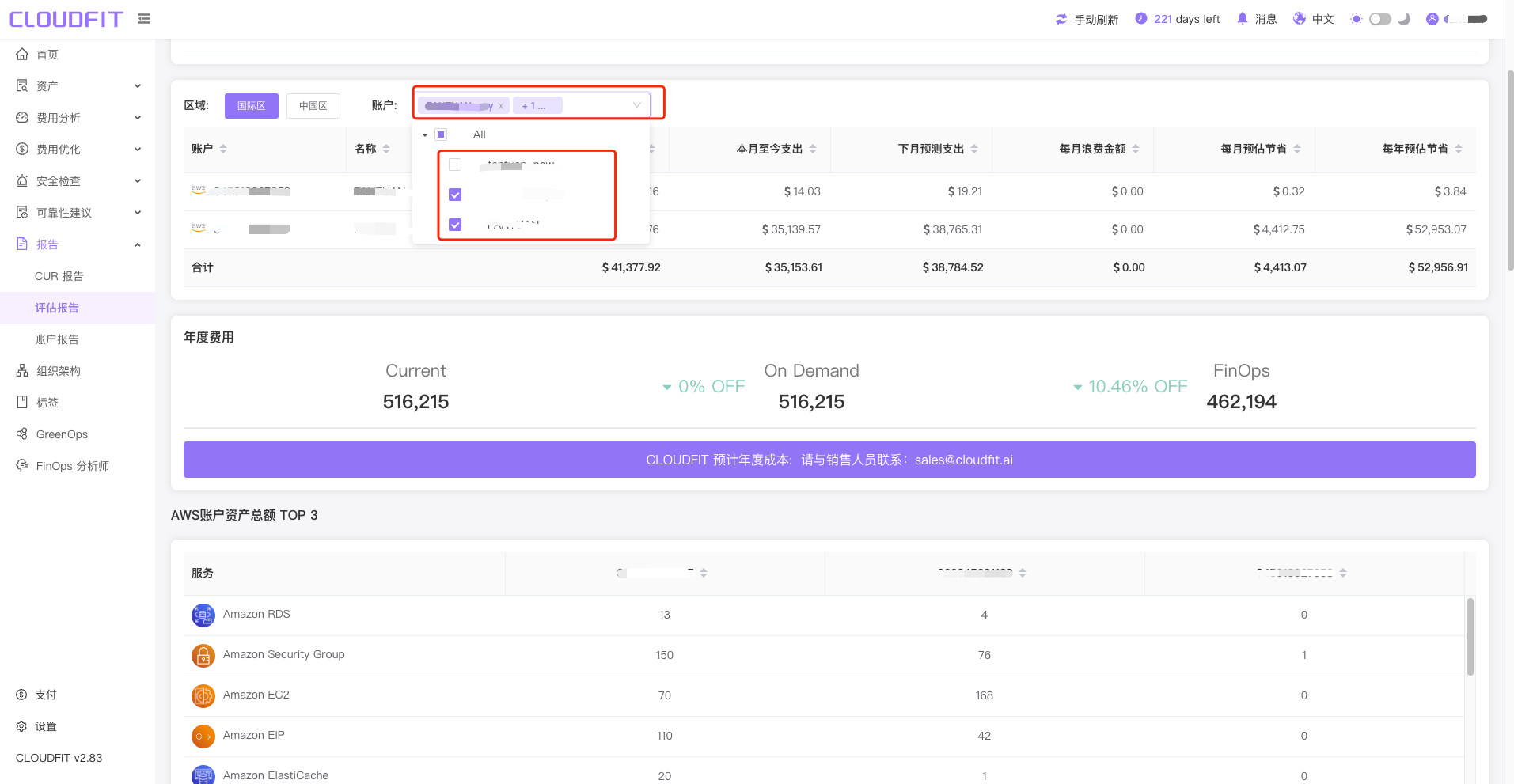Open 组织架构 menu item

78,371
